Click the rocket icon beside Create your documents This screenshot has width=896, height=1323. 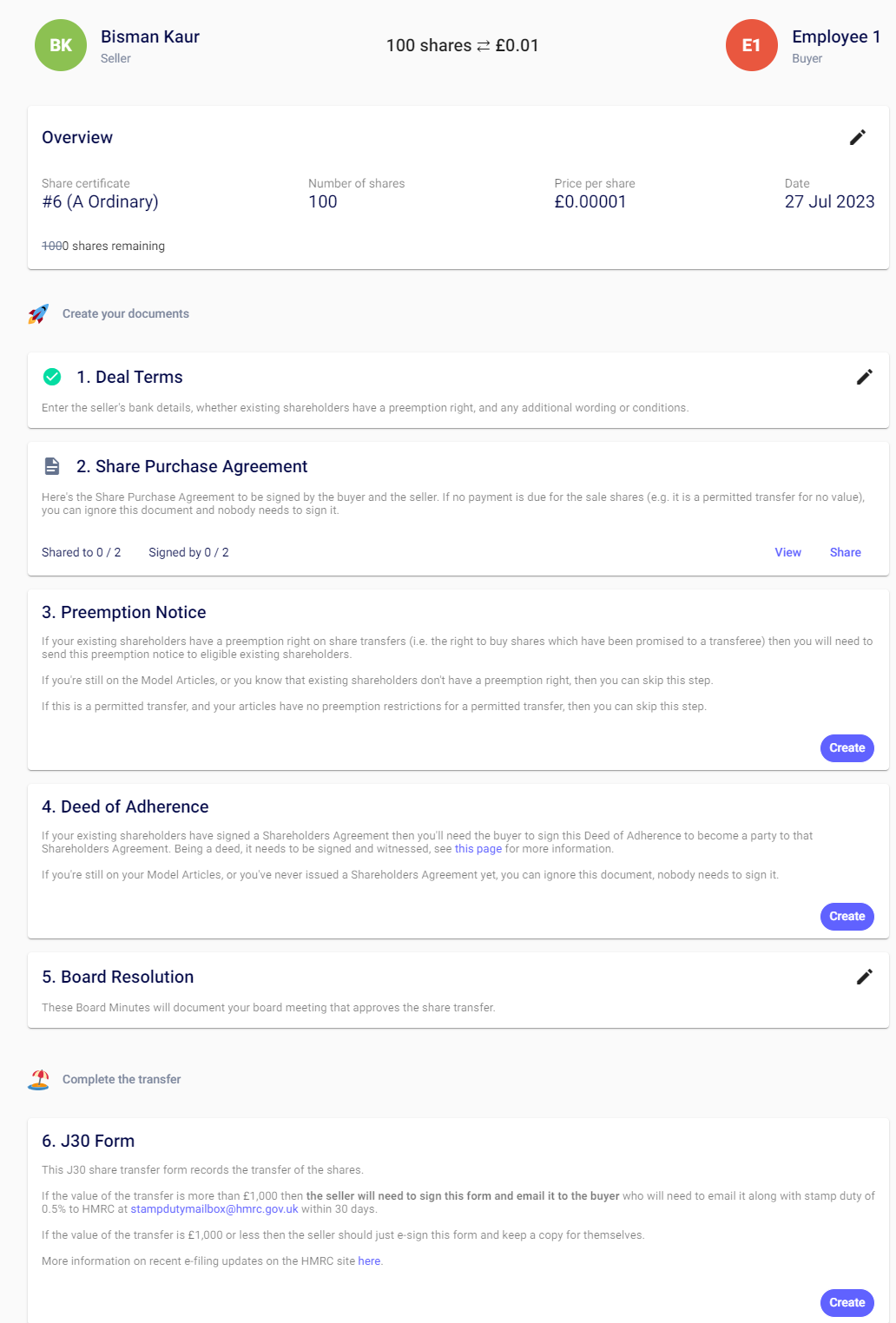pyautogui.click(x=38, y=313)
